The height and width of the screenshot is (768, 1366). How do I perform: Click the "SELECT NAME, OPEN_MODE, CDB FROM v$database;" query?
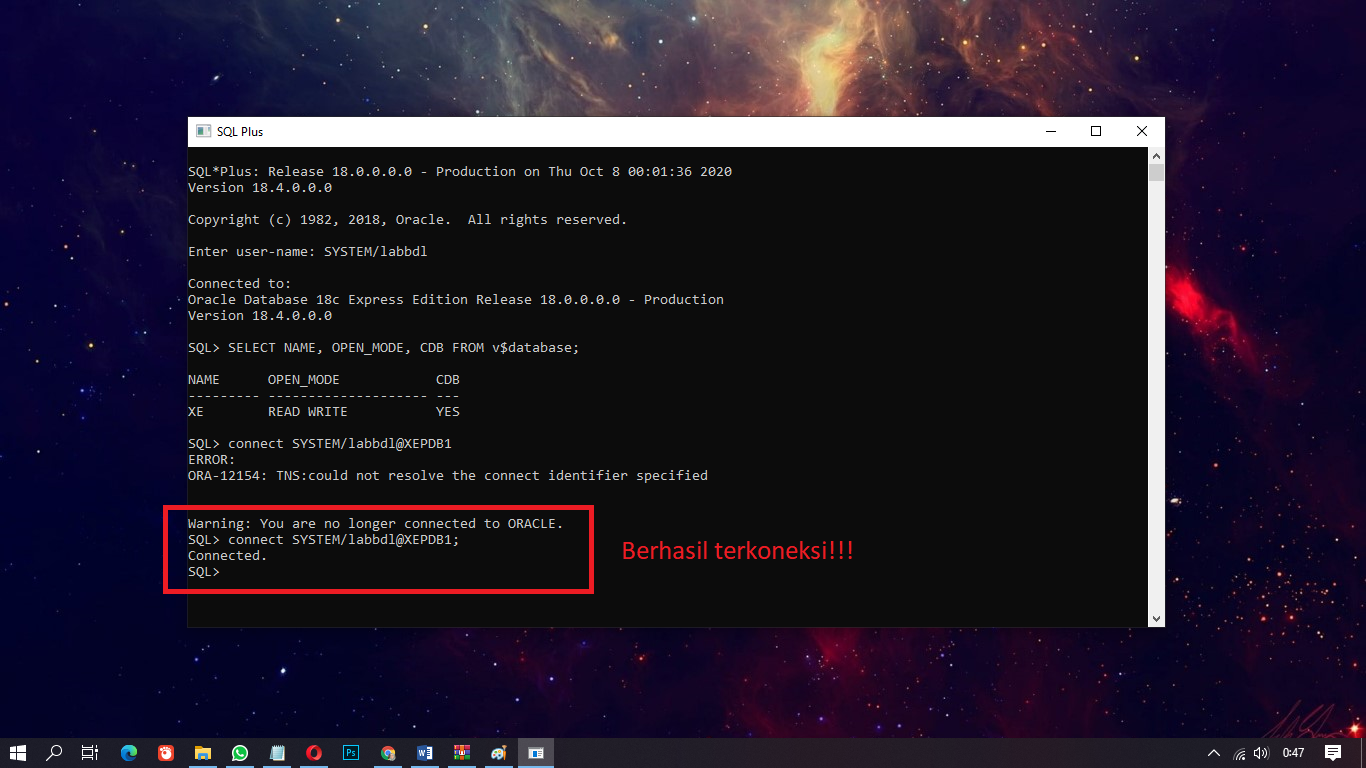(x=404, y=348)
